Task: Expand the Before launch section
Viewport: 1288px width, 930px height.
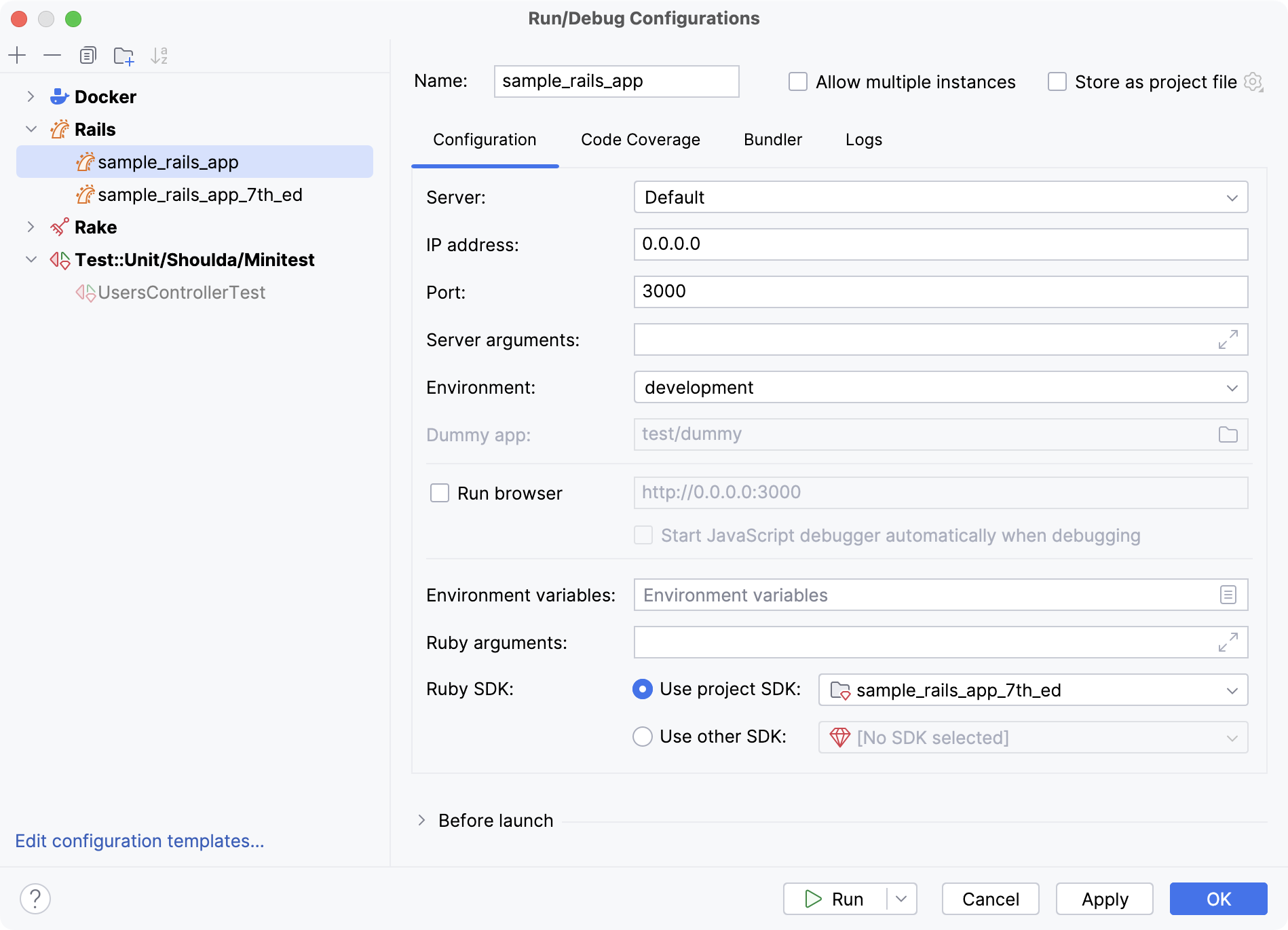Action: pyautogui.click(x=423, y=820)
